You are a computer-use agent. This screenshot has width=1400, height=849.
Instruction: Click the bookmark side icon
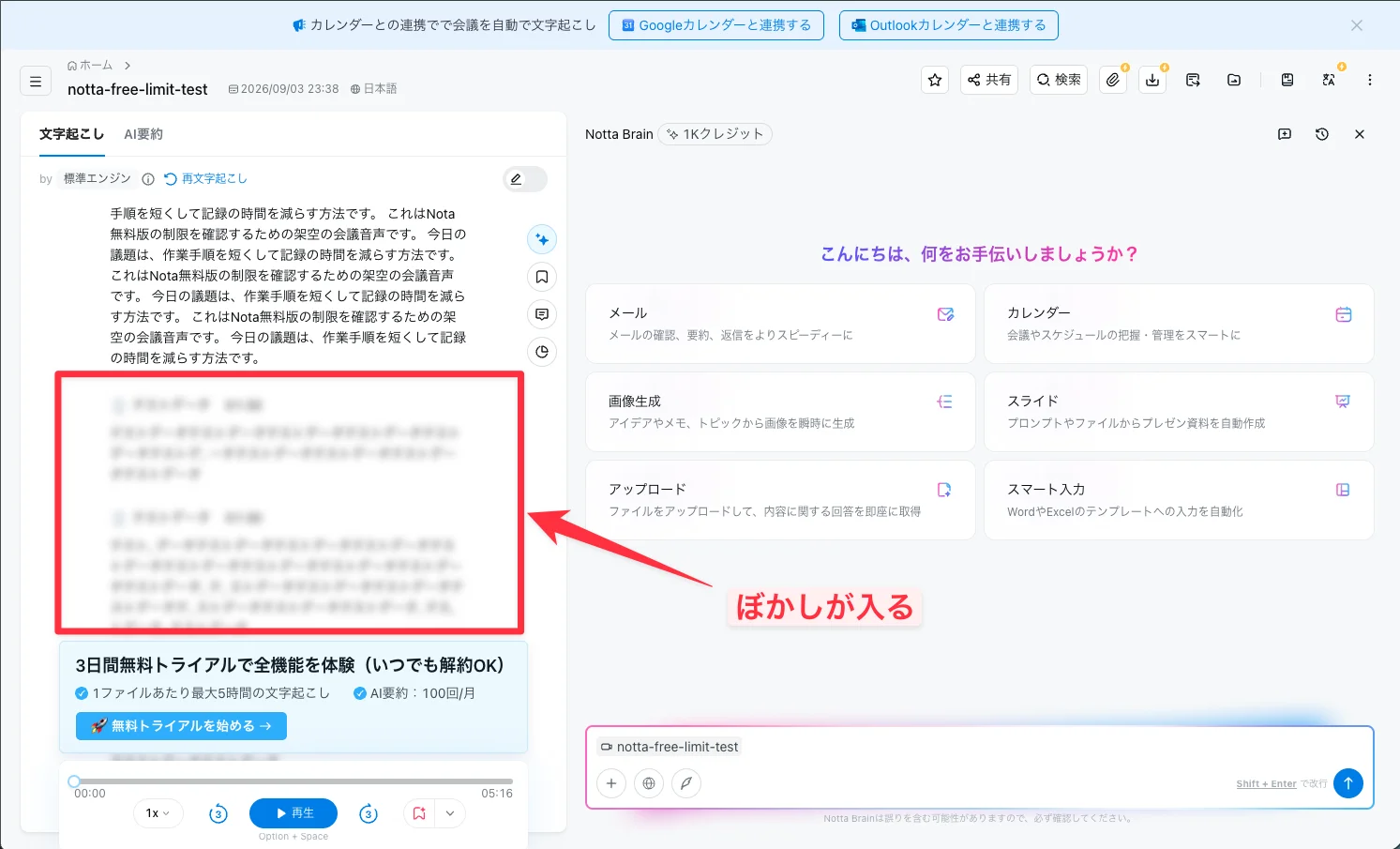click(542, 277)
